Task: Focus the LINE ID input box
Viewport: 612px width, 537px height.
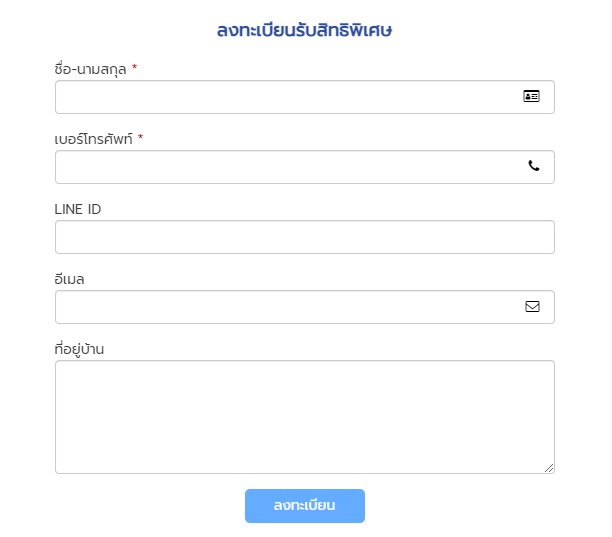Action: 304,237
